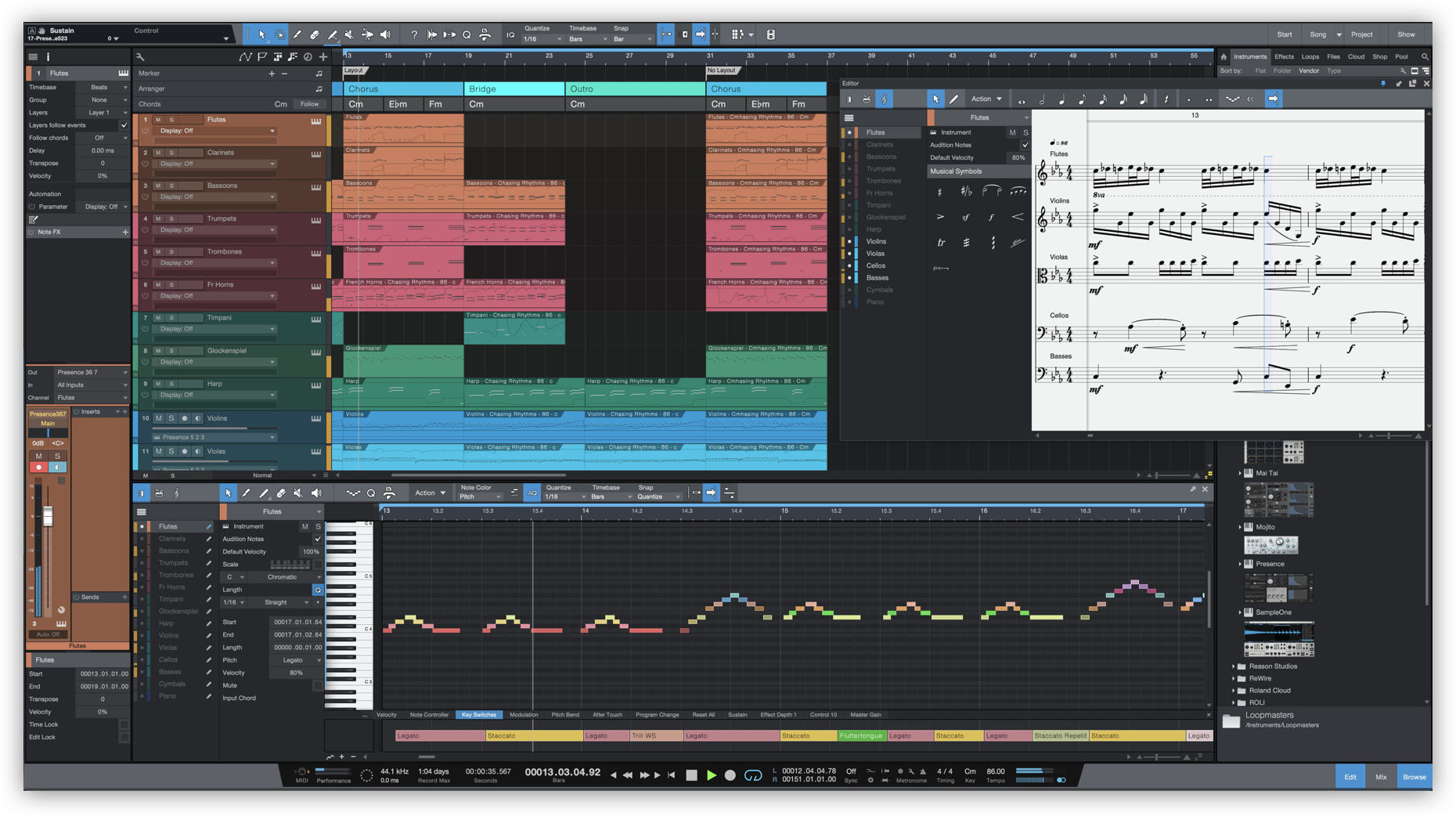Insert a trill symbol from Musical Symbols

(x=940, y=242)
